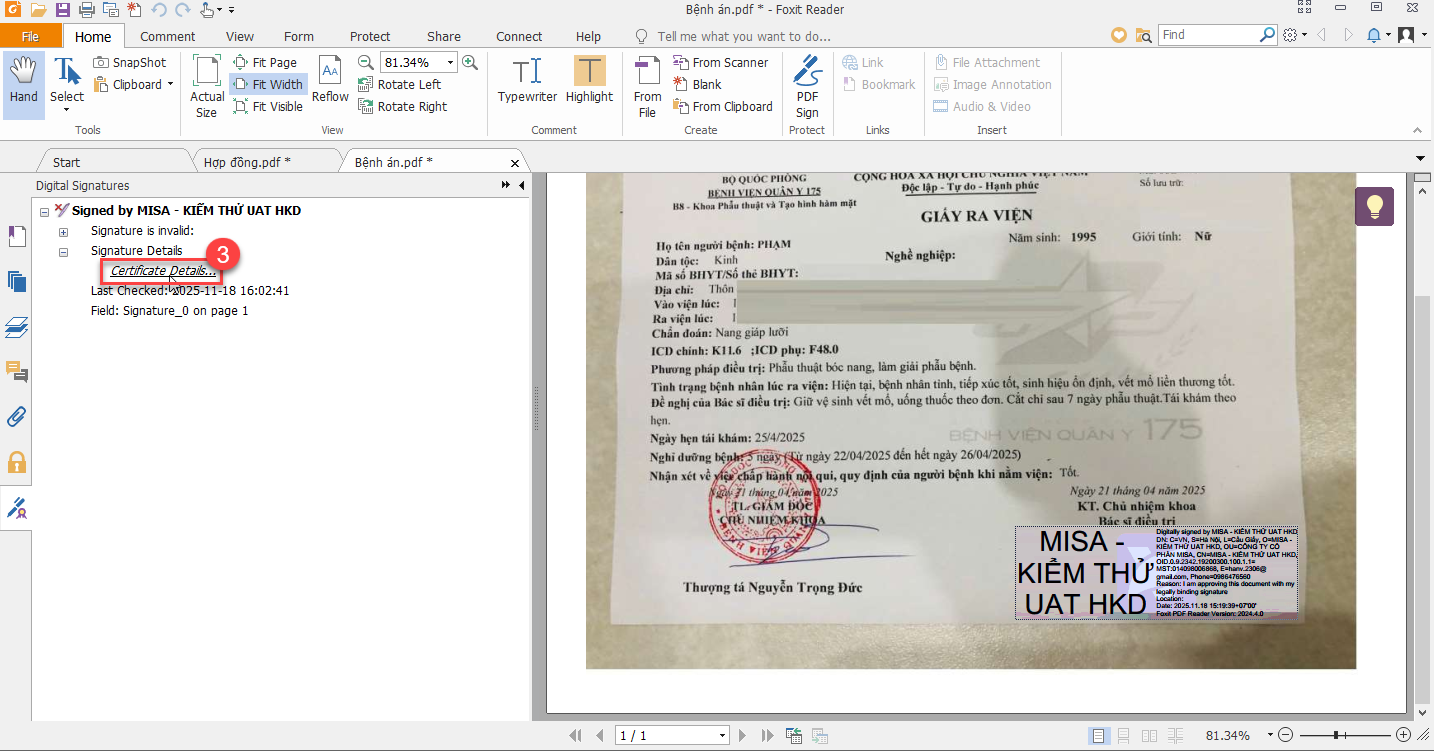Select the Typewriter tool

(527, 80)
